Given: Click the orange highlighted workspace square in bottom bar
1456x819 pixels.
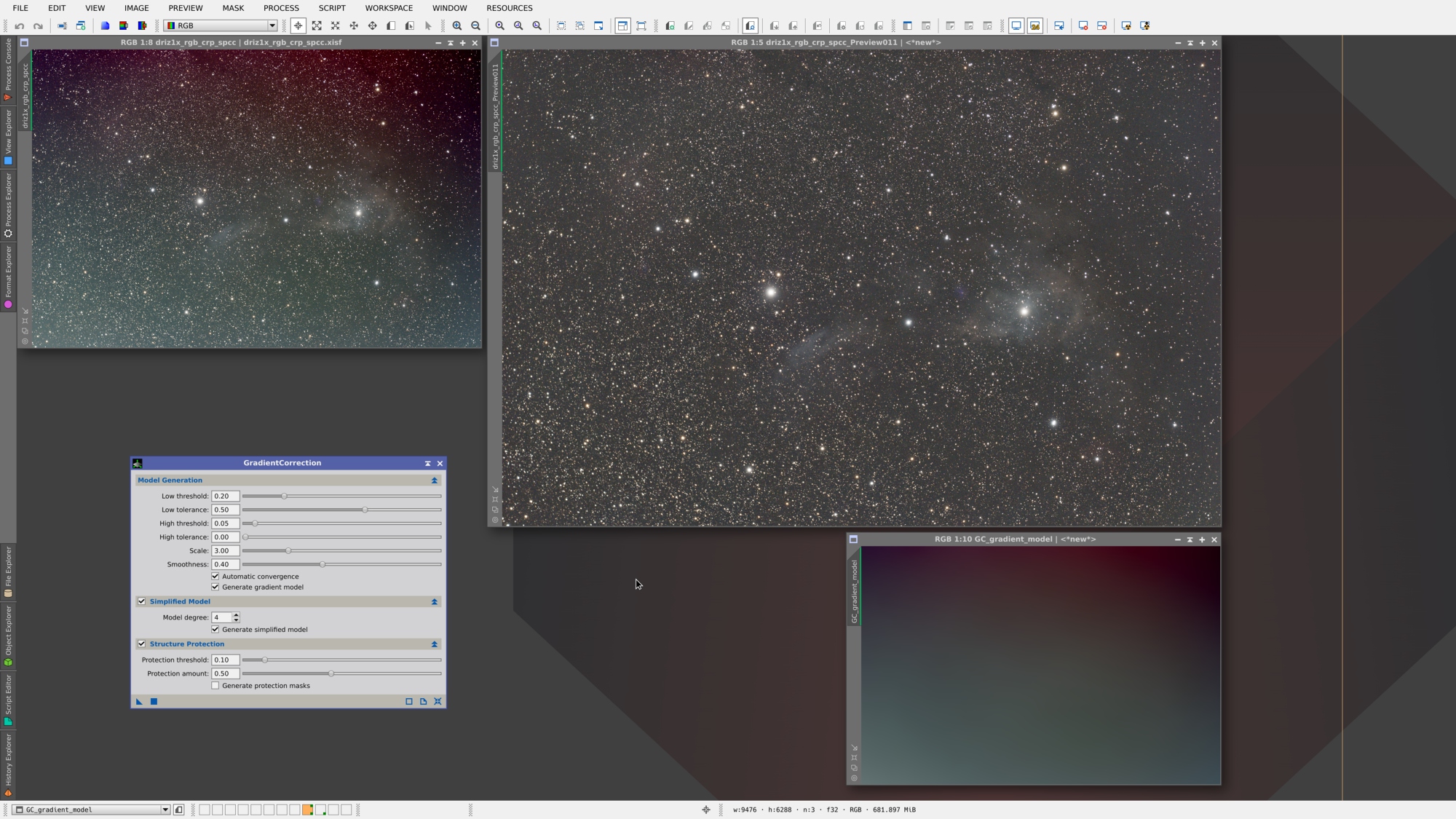Looking at the screenshot, I should [x=307, y=810].
